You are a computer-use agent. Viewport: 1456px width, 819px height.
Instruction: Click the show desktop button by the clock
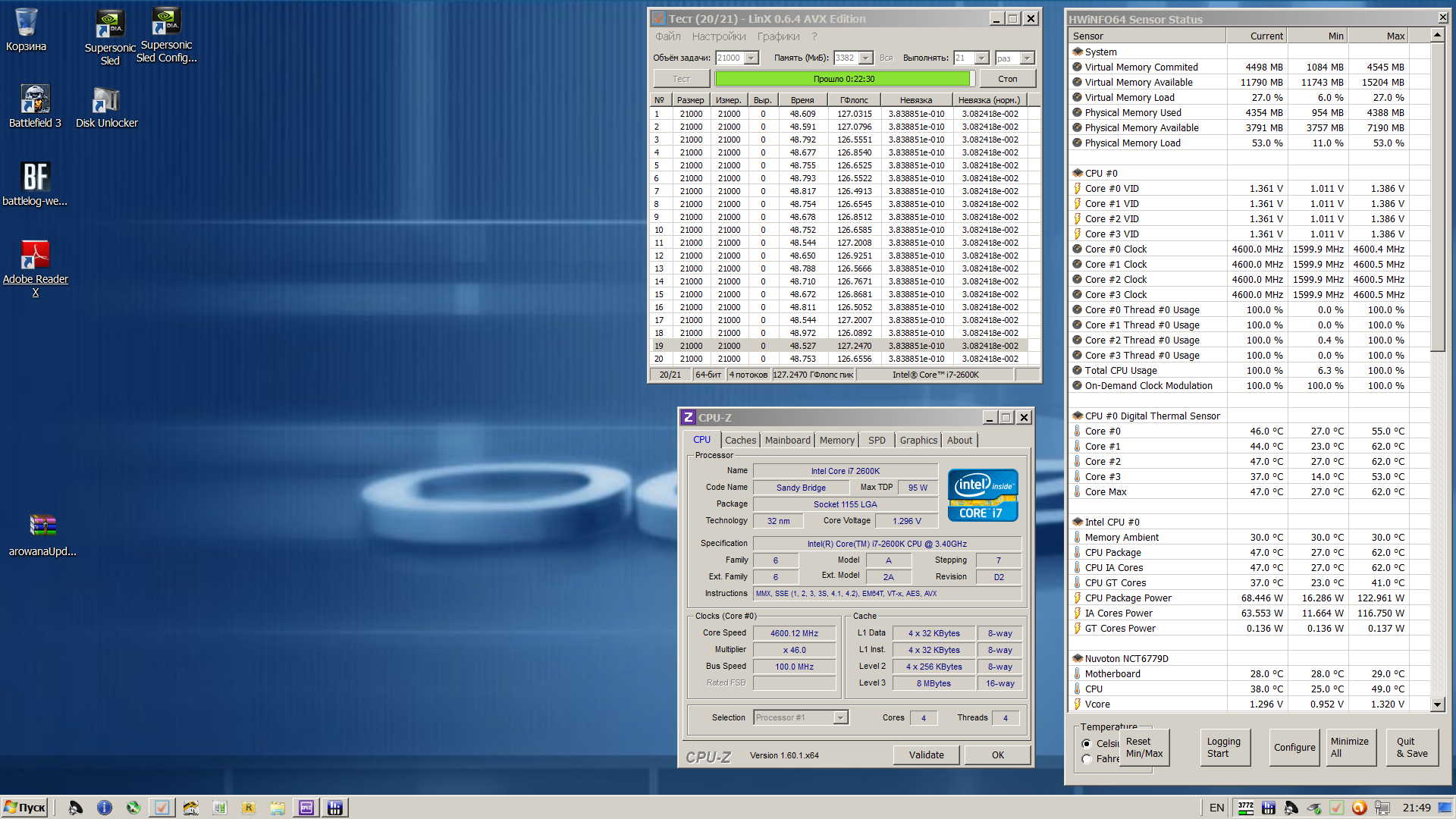pyautogui.click(x=1445, y=808)
